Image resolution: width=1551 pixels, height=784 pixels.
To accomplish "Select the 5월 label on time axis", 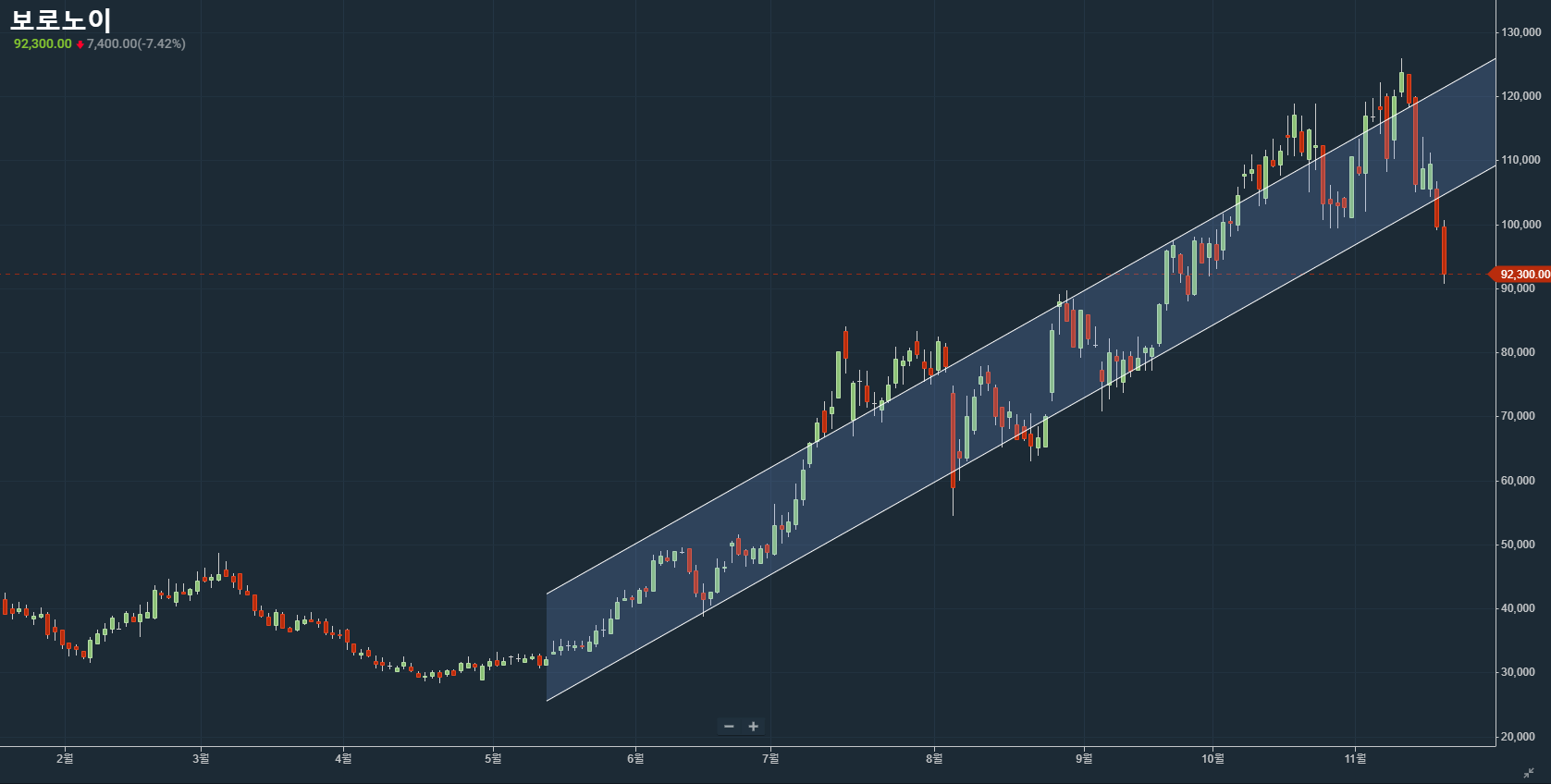I will tap(493, 759).
